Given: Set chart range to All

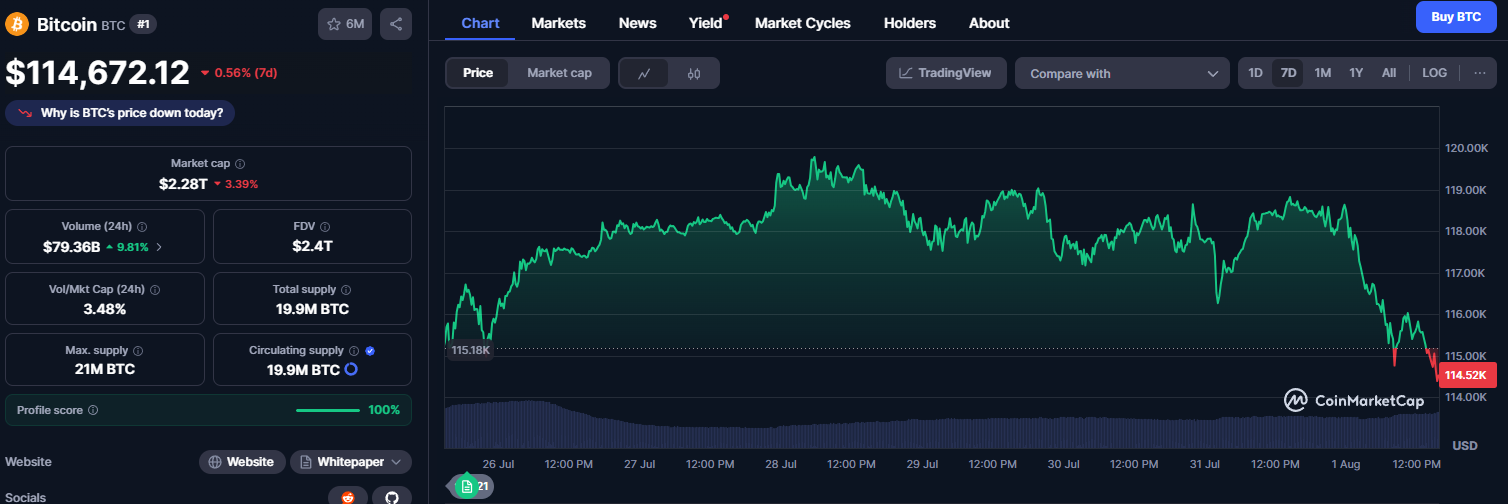Looking at the screenshot, I should point(1389,73).
